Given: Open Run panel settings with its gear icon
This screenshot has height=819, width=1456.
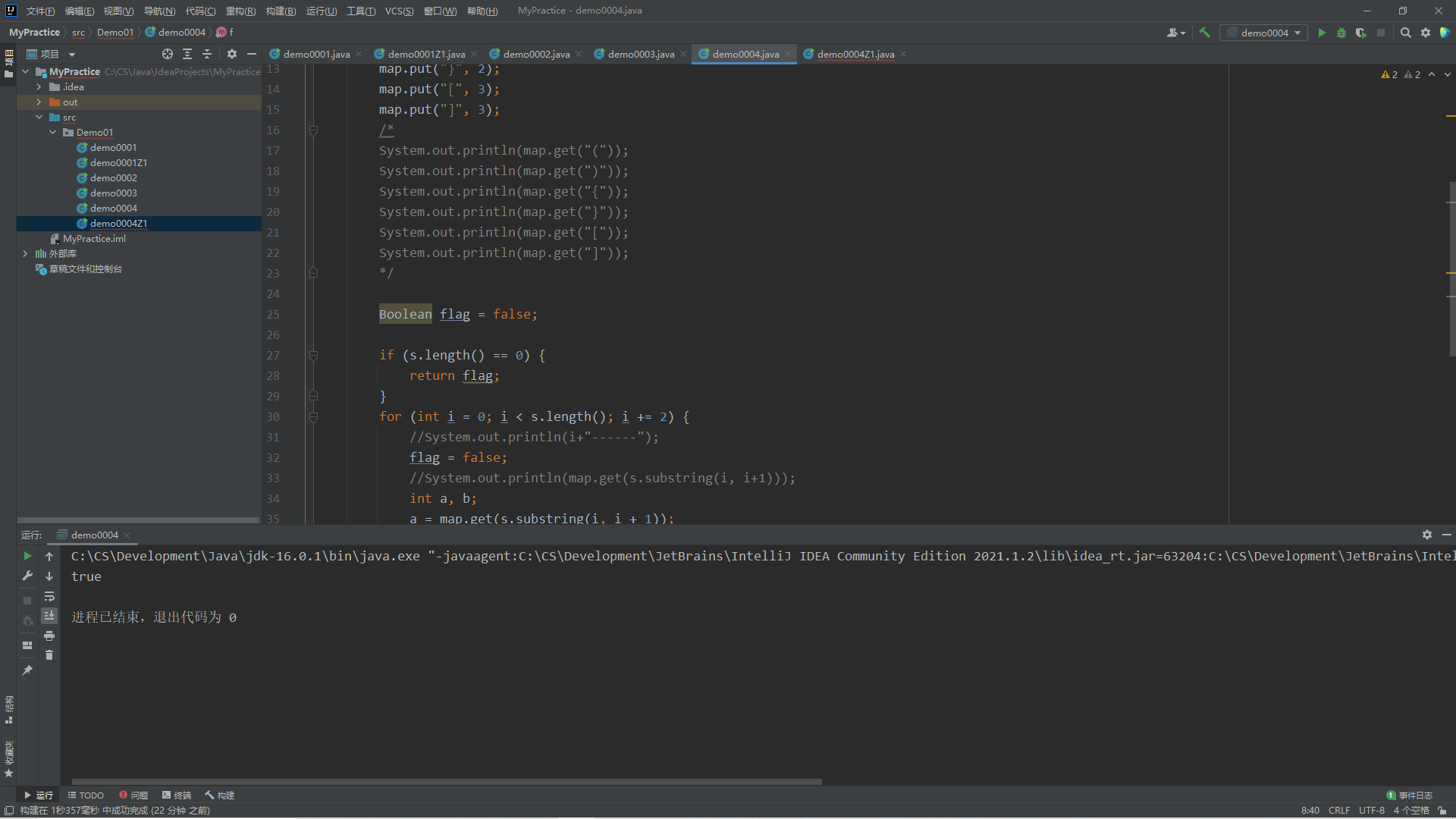Looking at the screenshot, I should 1427,535.
